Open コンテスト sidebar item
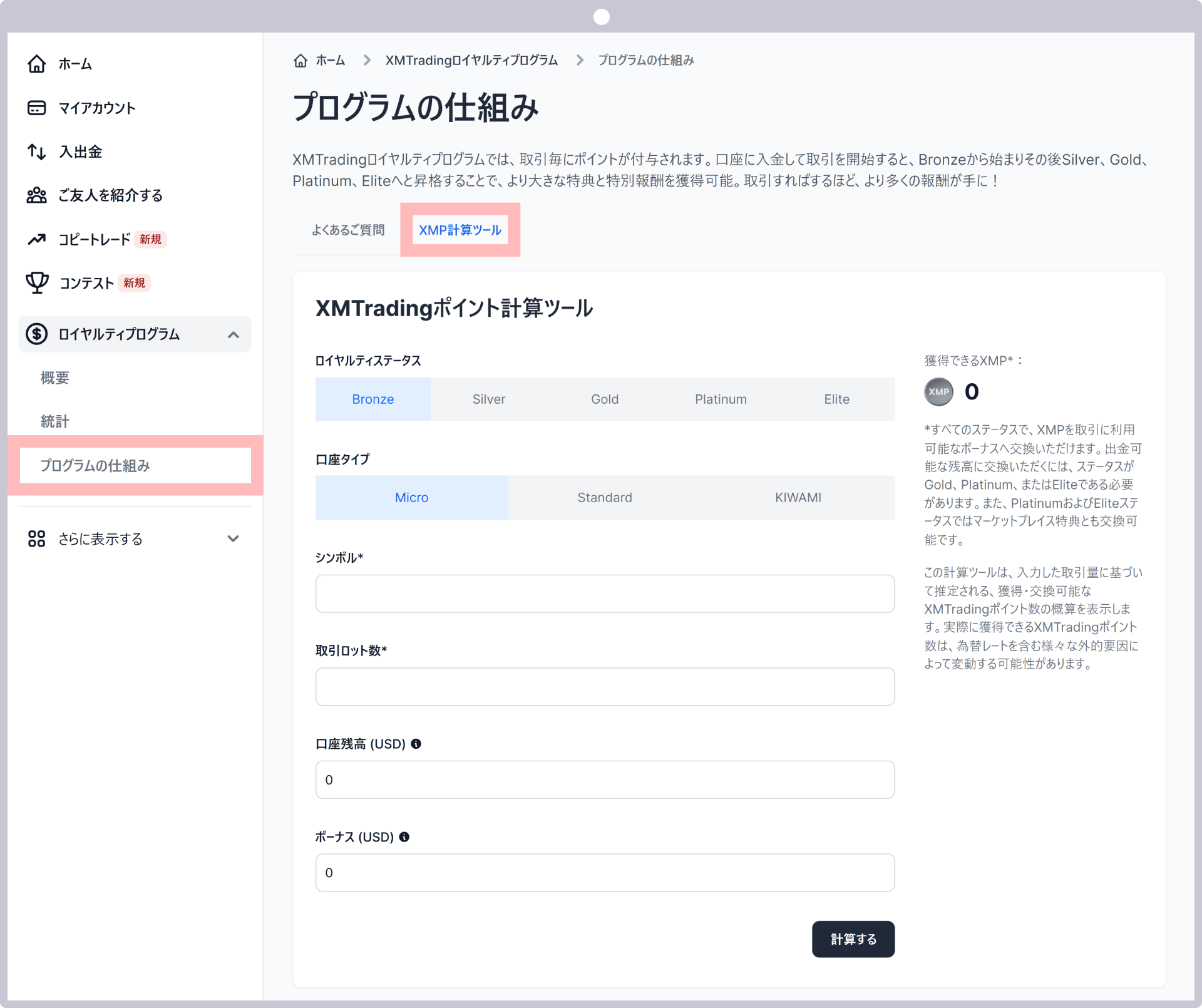Image resolution: width=1202 pixels, height=1008 pixels. click(x=86, y=283)
